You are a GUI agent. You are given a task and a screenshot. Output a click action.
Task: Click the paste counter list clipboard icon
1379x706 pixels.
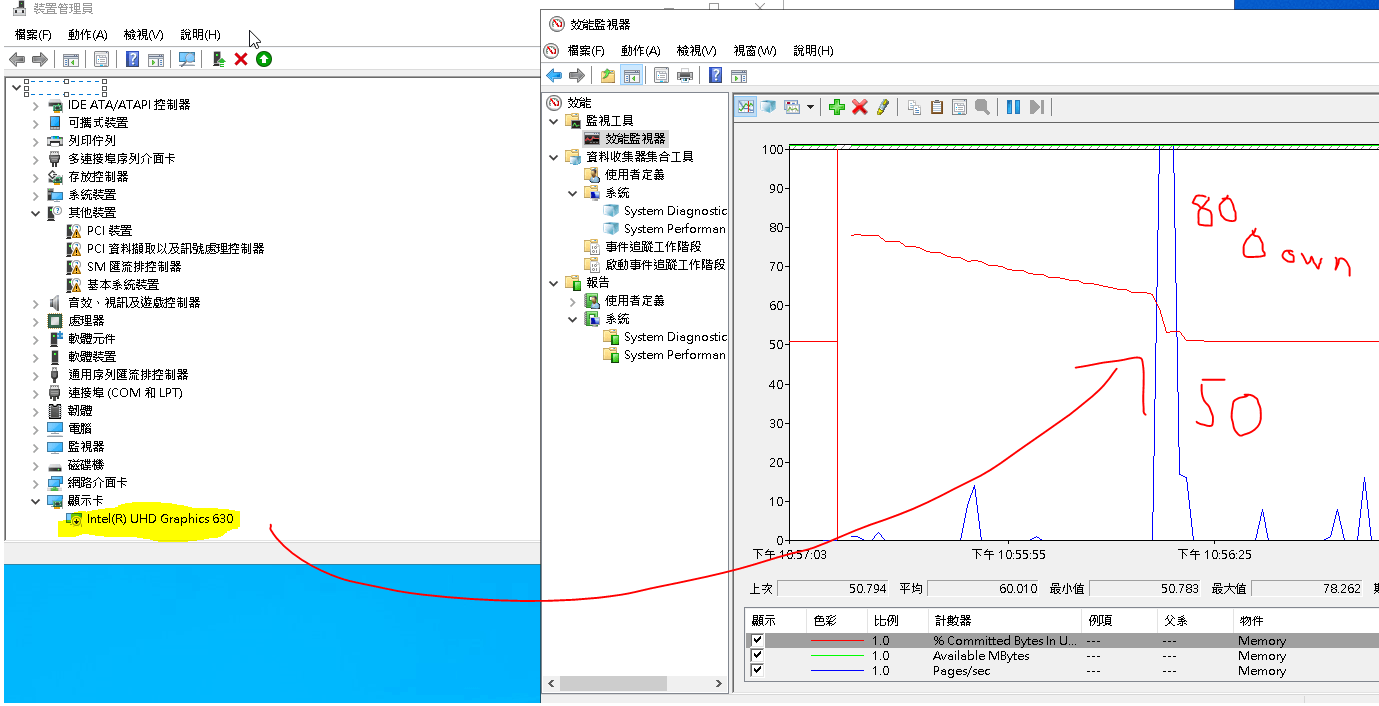pyautogui.click(x=937, y=107)
